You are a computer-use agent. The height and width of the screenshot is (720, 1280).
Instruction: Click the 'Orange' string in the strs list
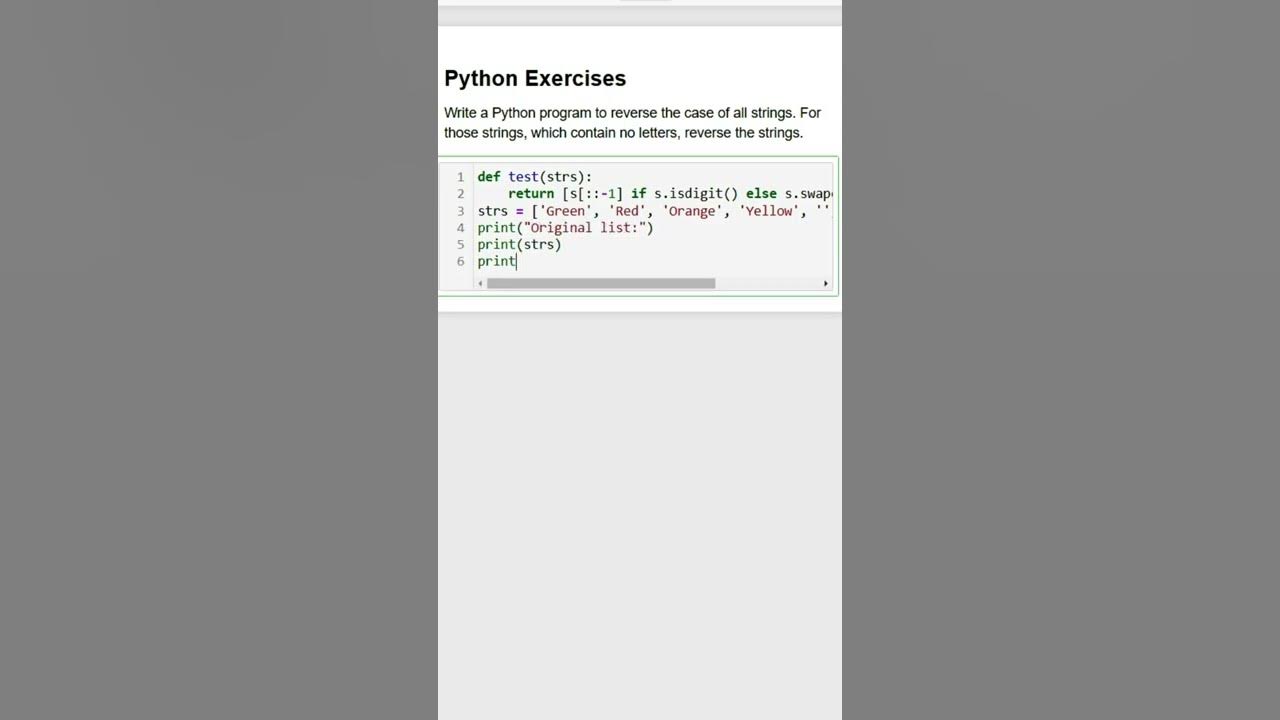(692, 211)
